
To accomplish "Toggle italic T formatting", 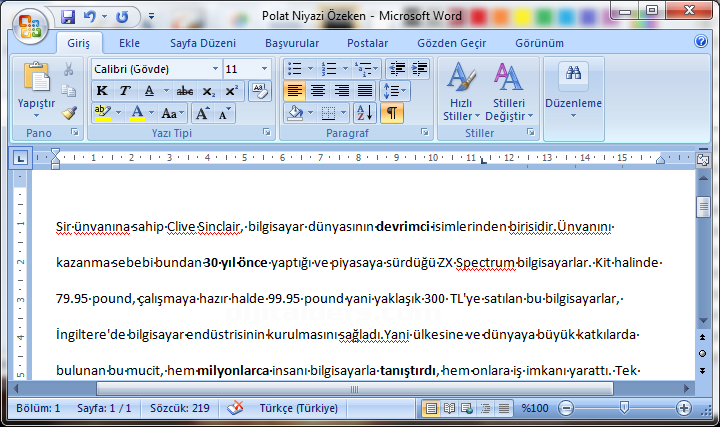I will 125,91.
